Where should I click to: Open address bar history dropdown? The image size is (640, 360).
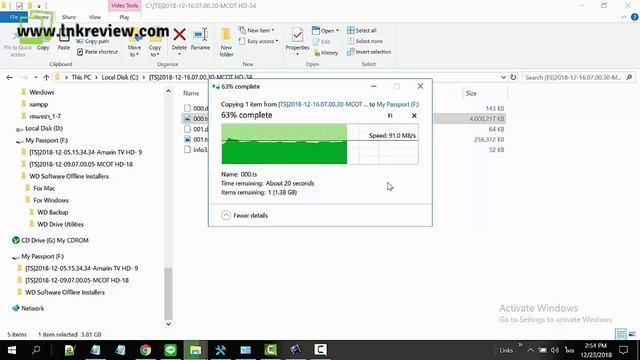coord(503,77)
